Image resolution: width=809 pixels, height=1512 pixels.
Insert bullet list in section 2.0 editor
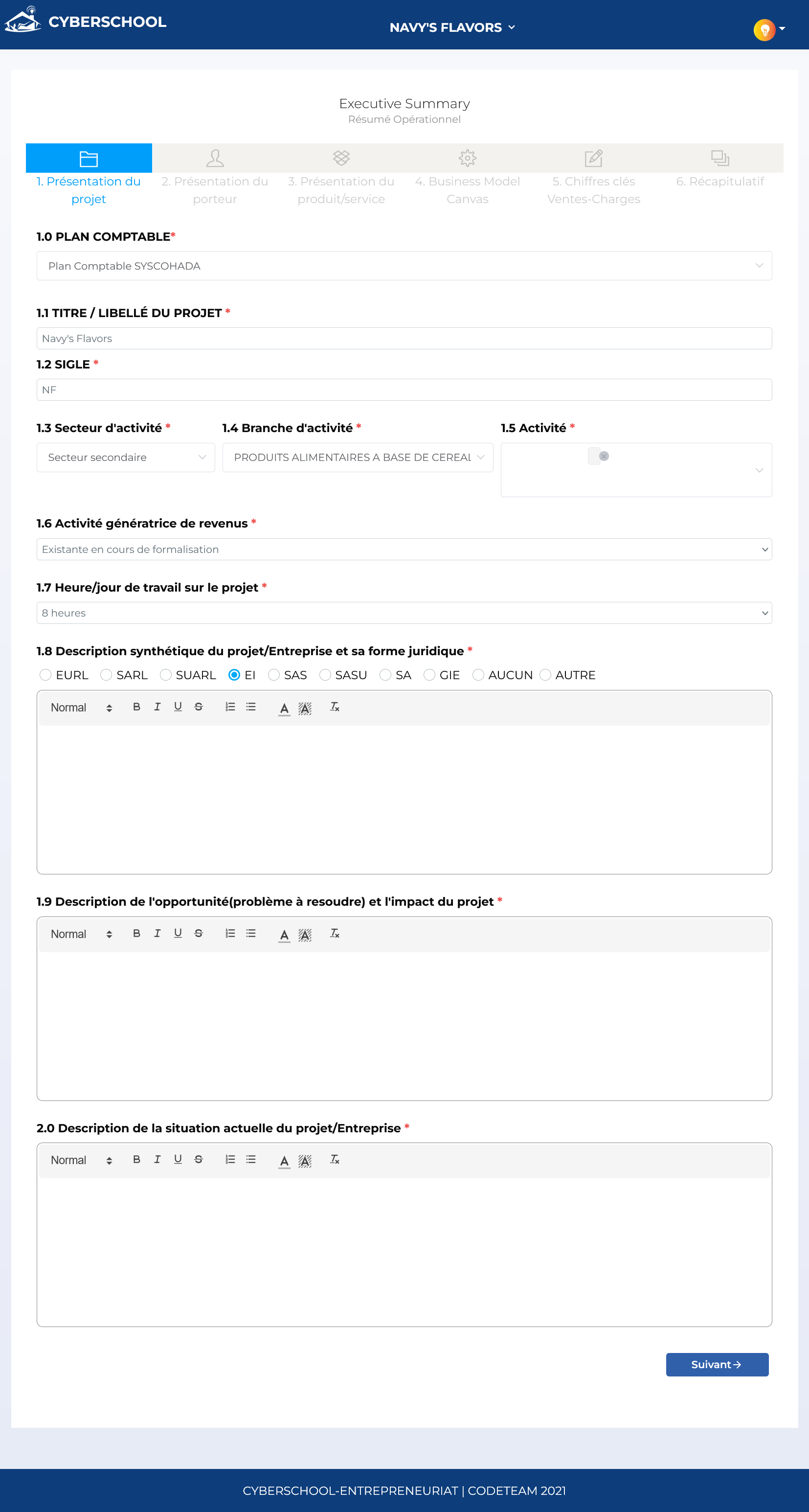point(251,1159)
